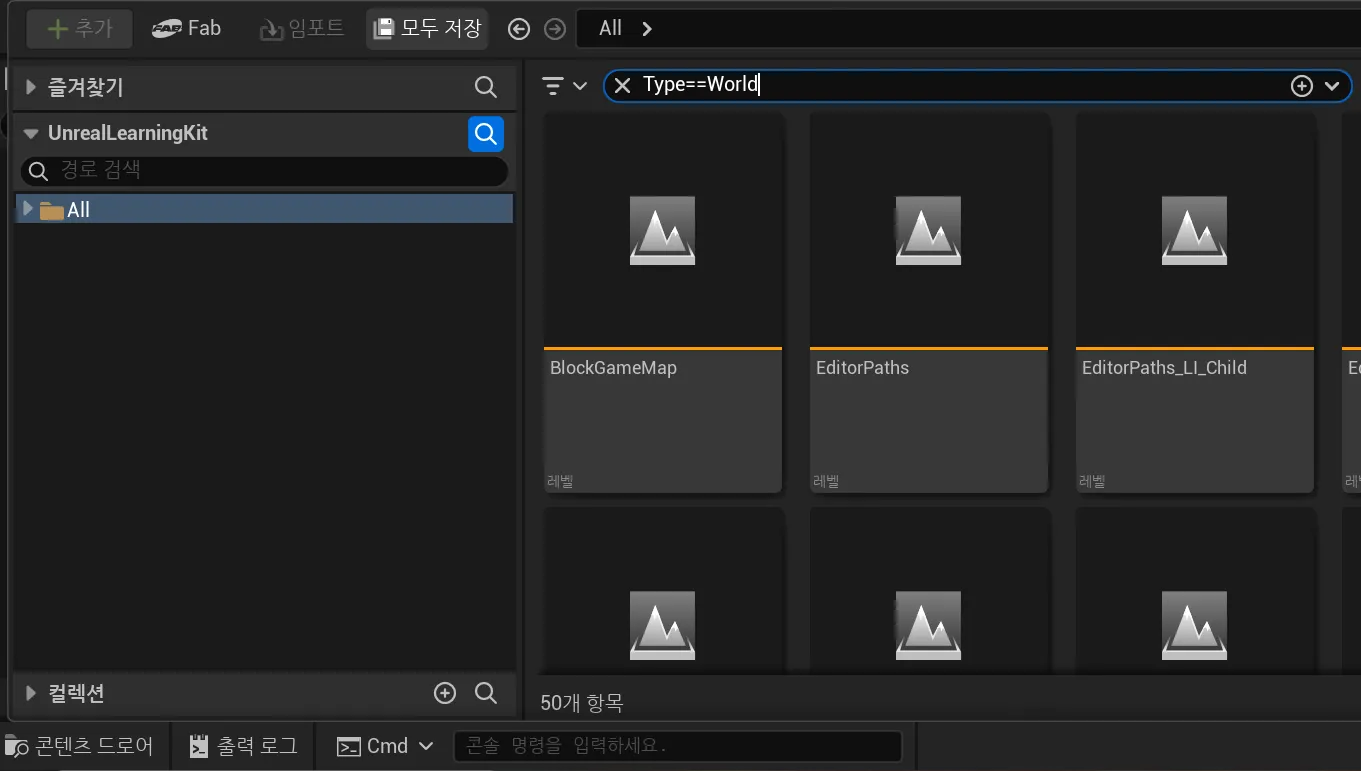Click the green 추가 (Add) button

(x=79, y=29)
